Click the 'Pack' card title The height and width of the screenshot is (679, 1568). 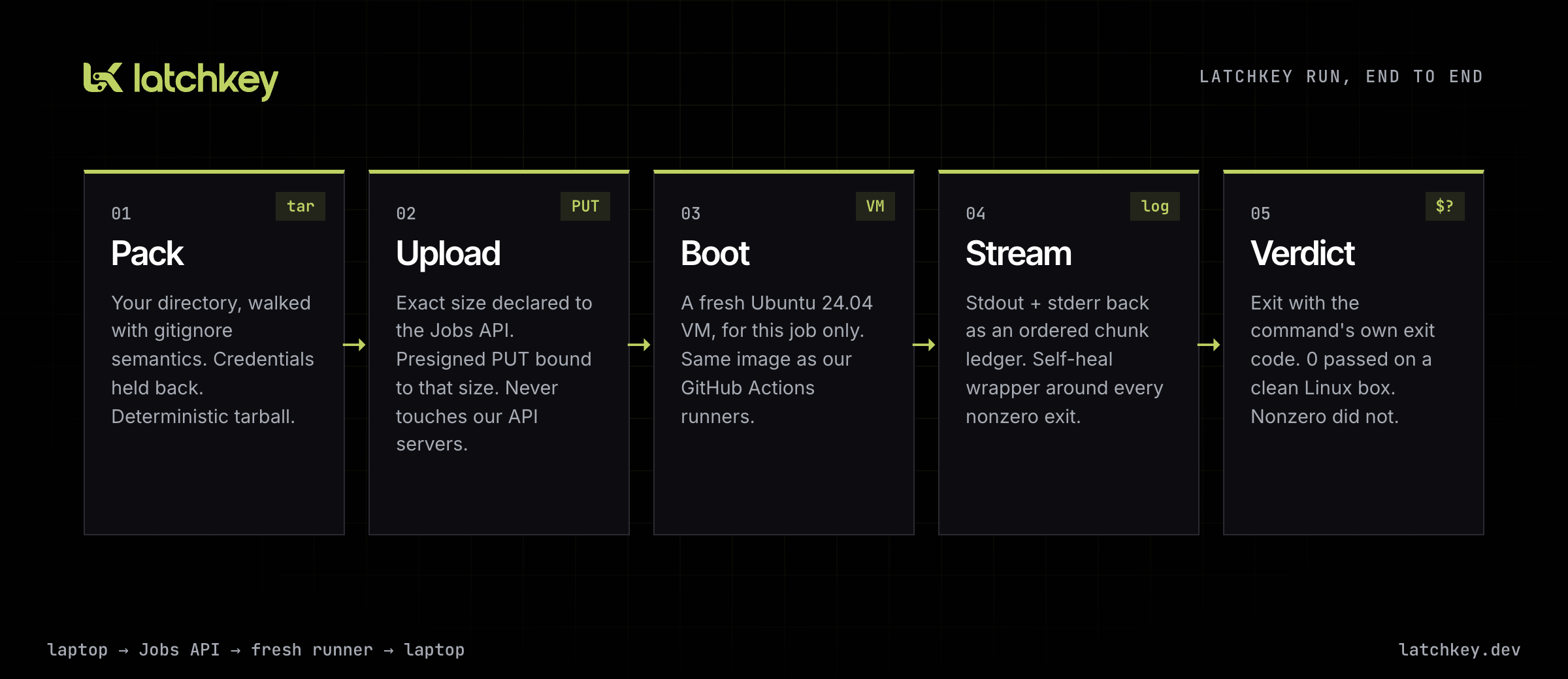point(147,253)
